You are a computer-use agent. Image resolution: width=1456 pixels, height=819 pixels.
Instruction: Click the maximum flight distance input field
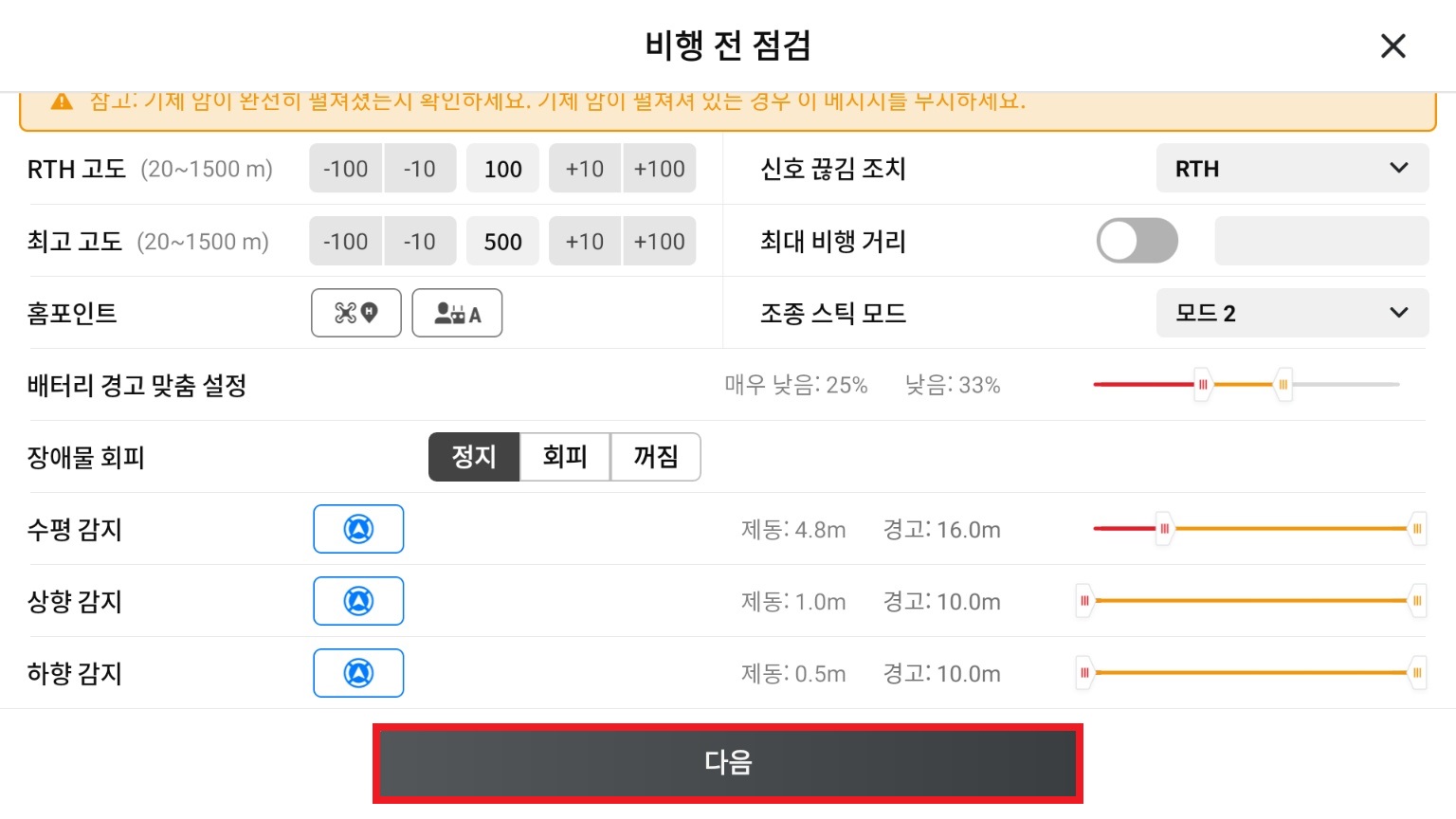click(x=1320, y=241)
